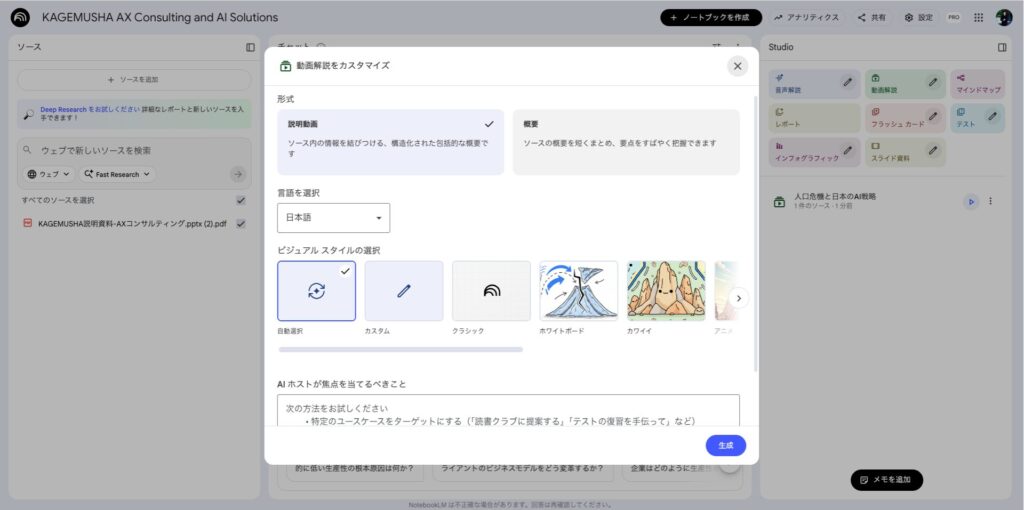Open the Fast Research dropdown
1024x510 pixels.
click(118, 174)
